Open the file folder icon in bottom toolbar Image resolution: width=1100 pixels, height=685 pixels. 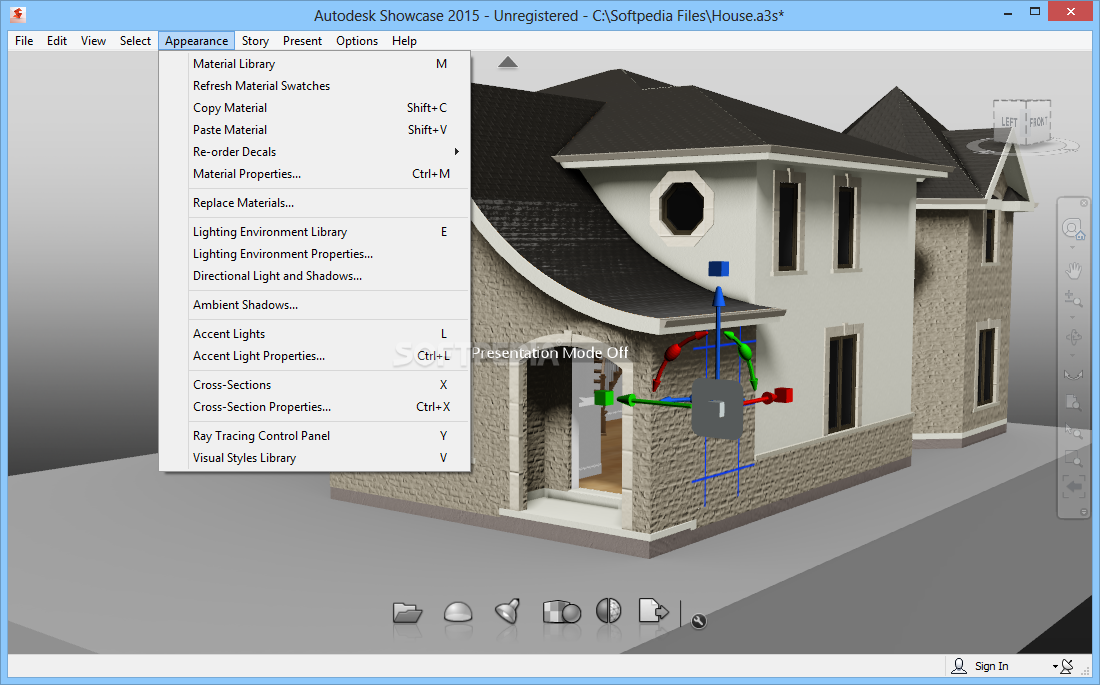tap(407, 613)
